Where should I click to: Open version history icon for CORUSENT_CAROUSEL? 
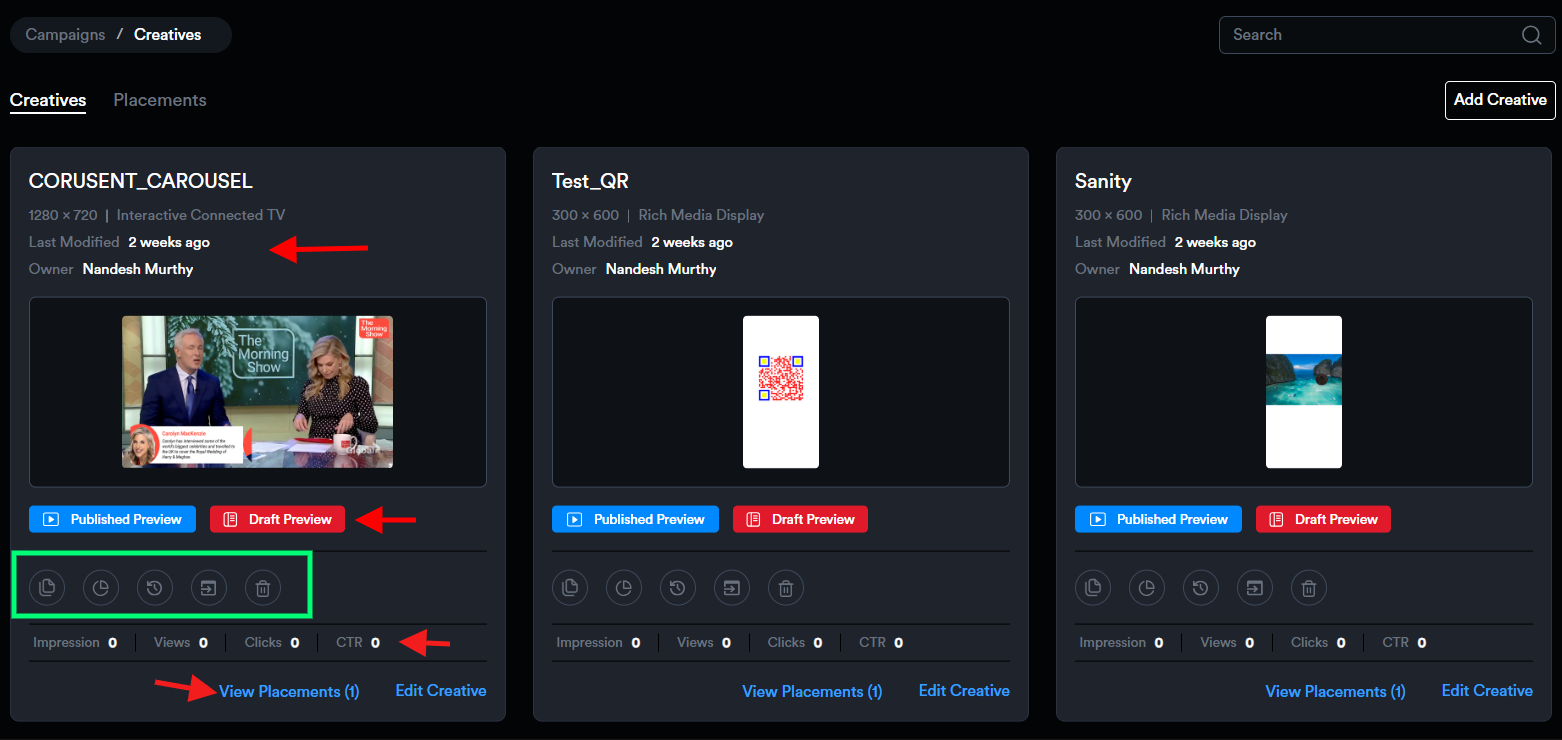click(x=155, y=588)
